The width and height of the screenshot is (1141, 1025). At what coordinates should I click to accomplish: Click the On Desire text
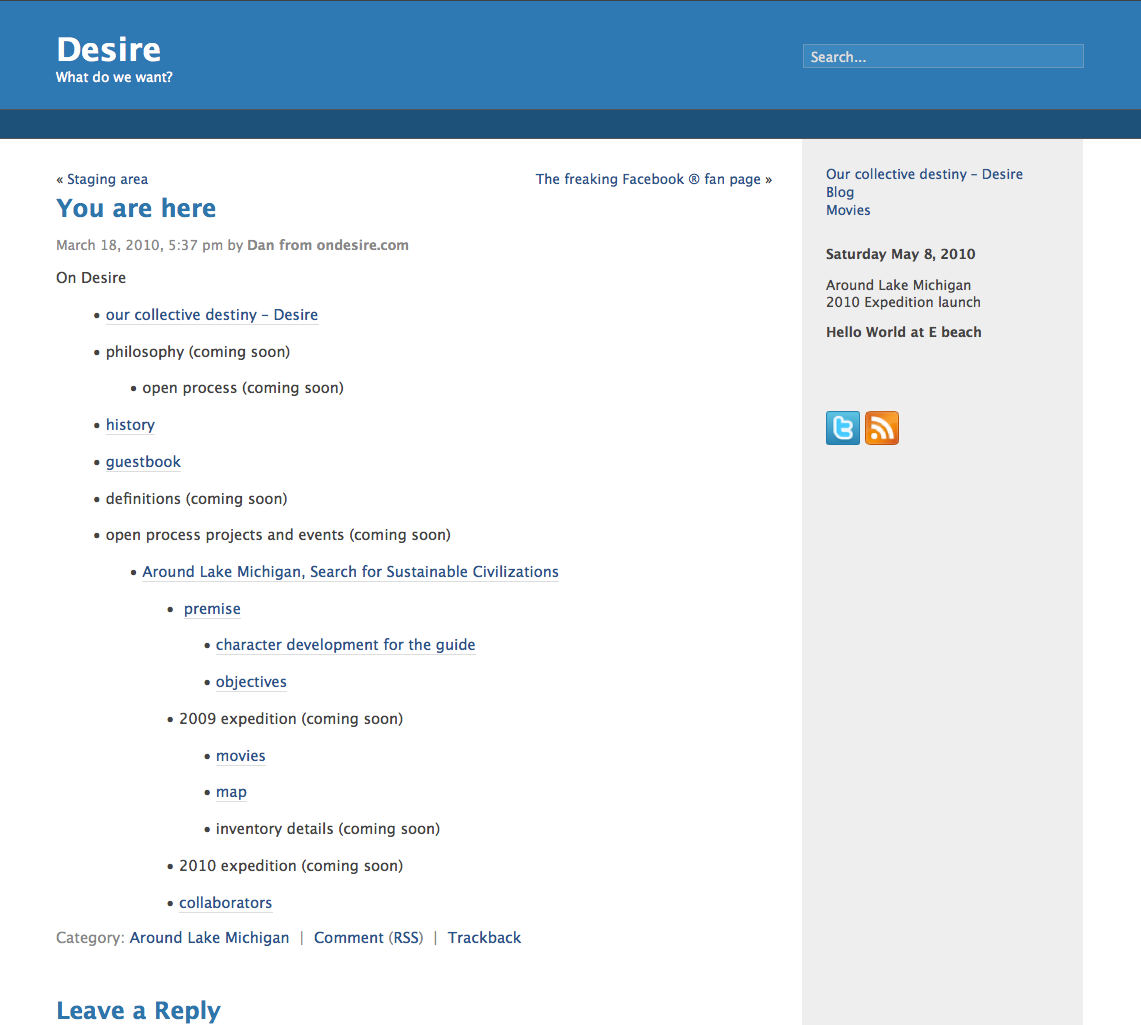coord(91,278)
